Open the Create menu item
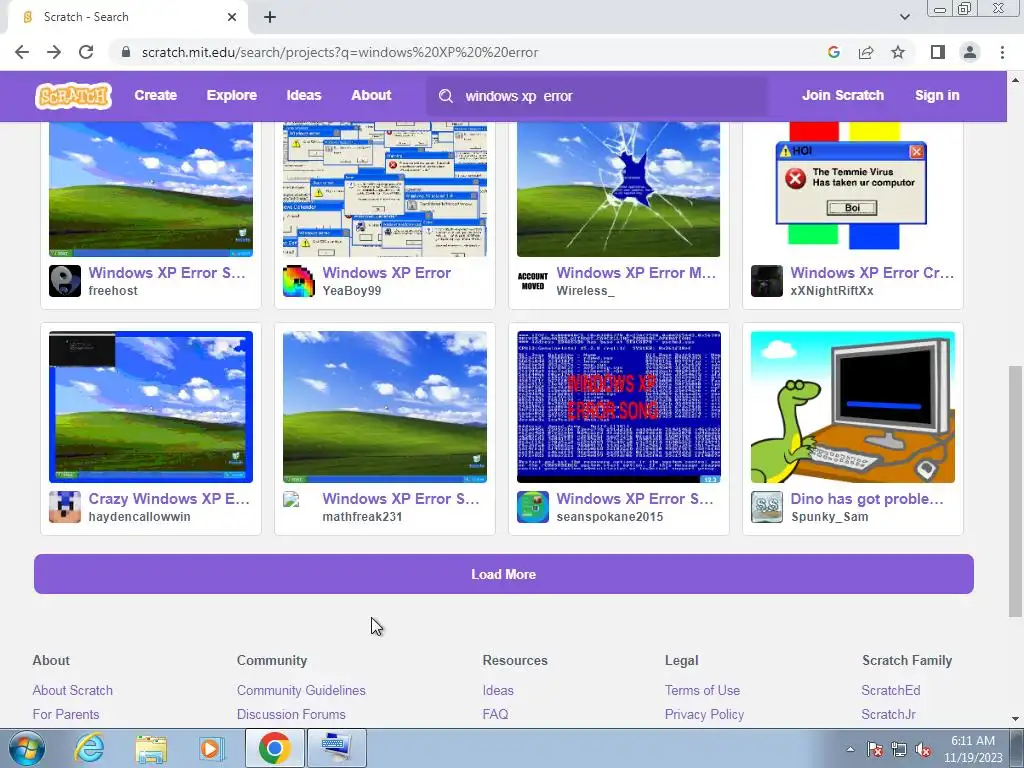 click(155, 95)
